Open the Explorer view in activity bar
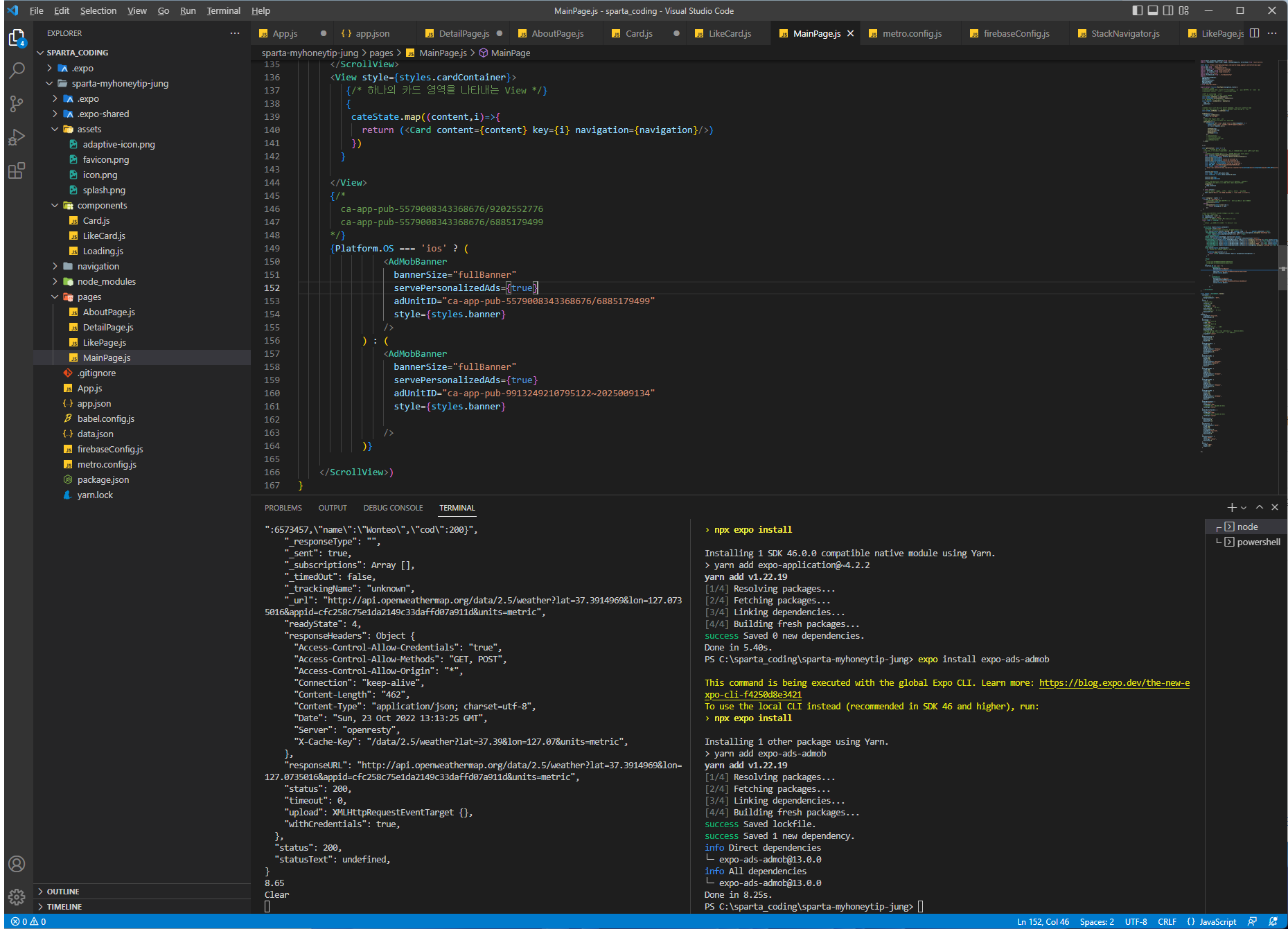The height and width of the screenshot is (929, 1288). coord(17,37)
